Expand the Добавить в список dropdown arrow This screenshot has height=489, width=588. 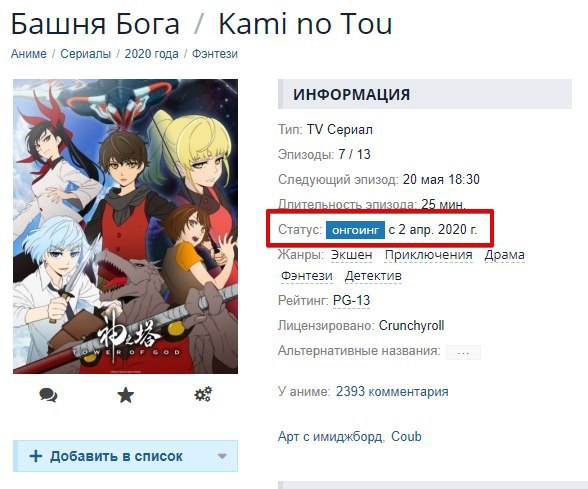(x=222, y=456)
